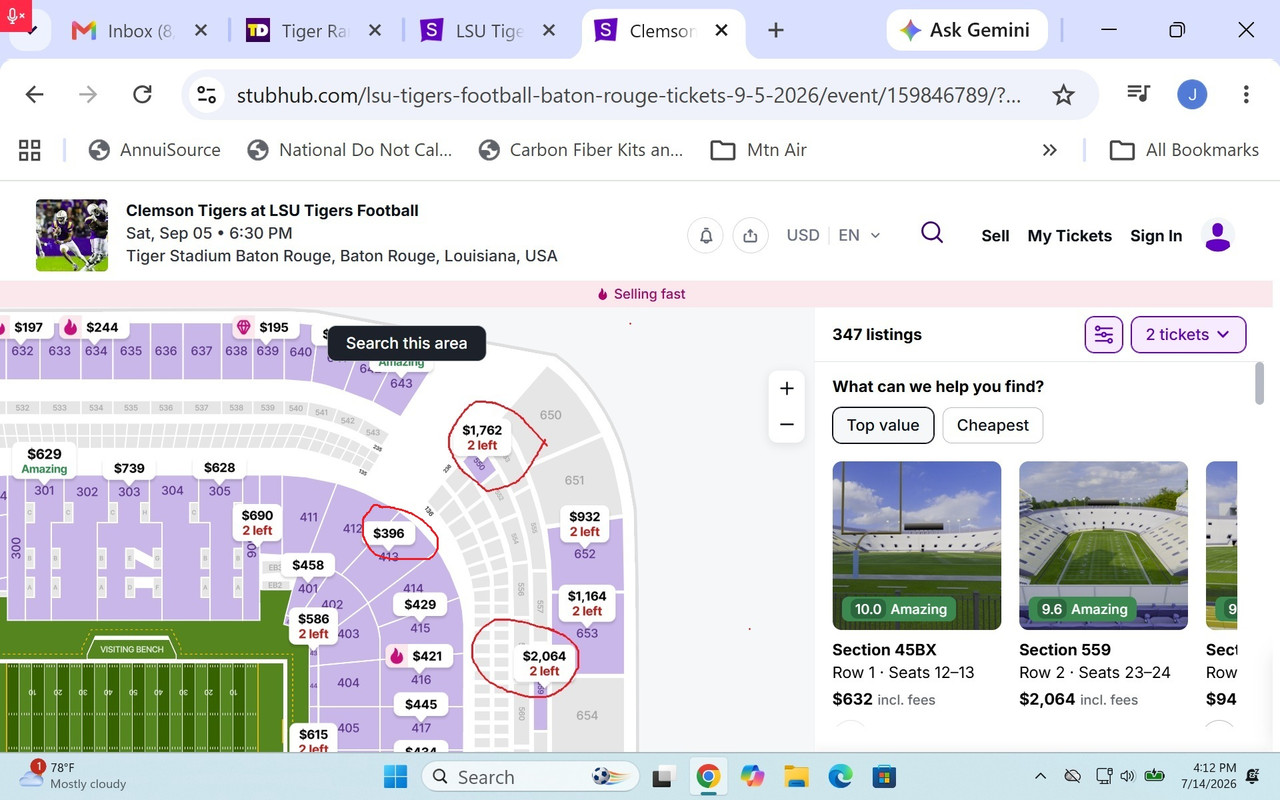
Task: Reload the StubHub page
Action: (143, 95)
